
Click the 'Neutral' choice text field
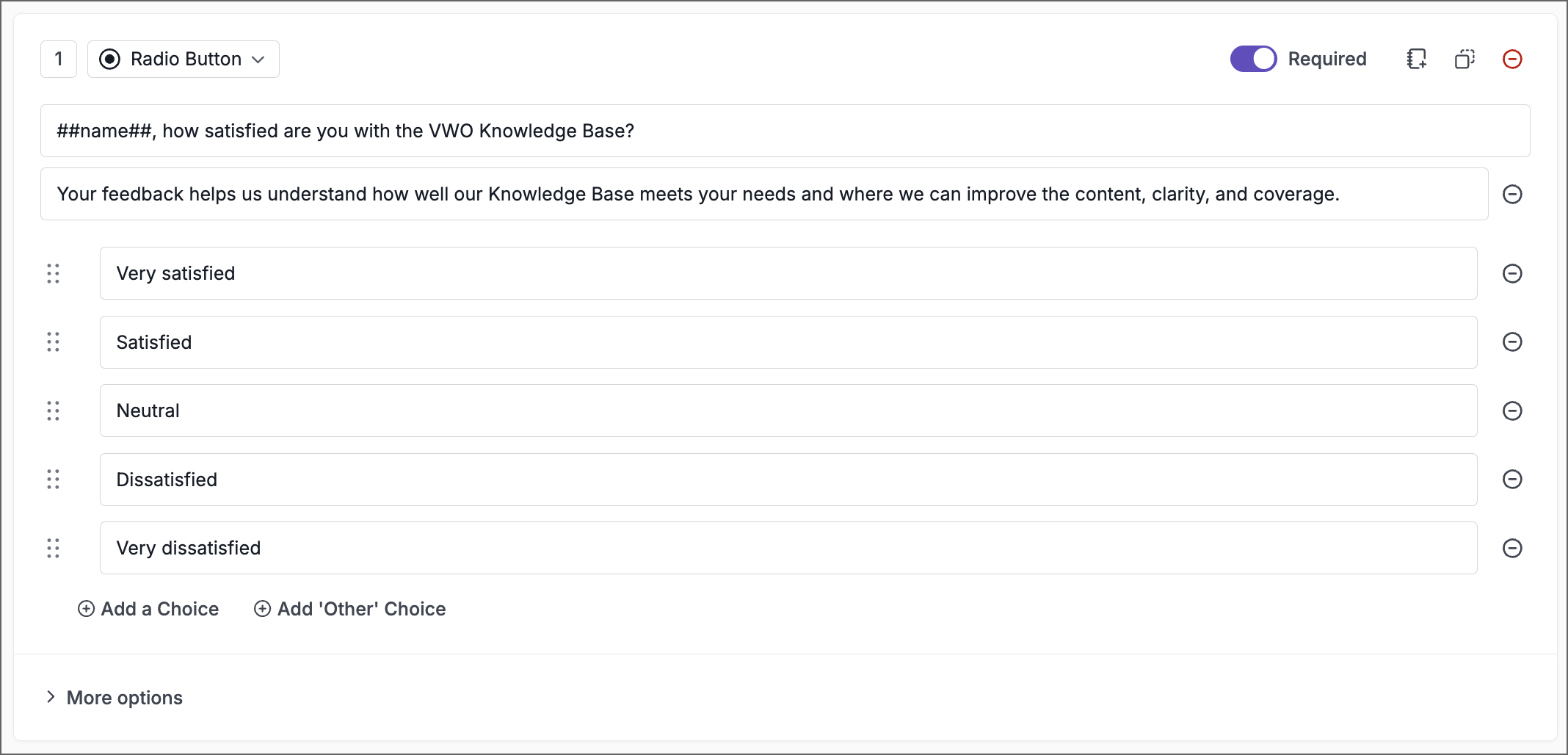point(788,411)
